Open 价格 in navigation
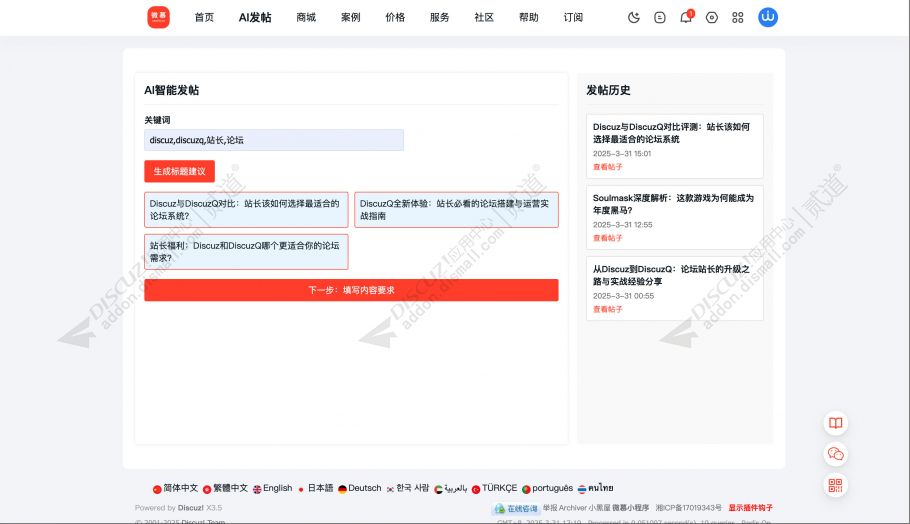The image size is (910, 524). (x=395, y=17)
